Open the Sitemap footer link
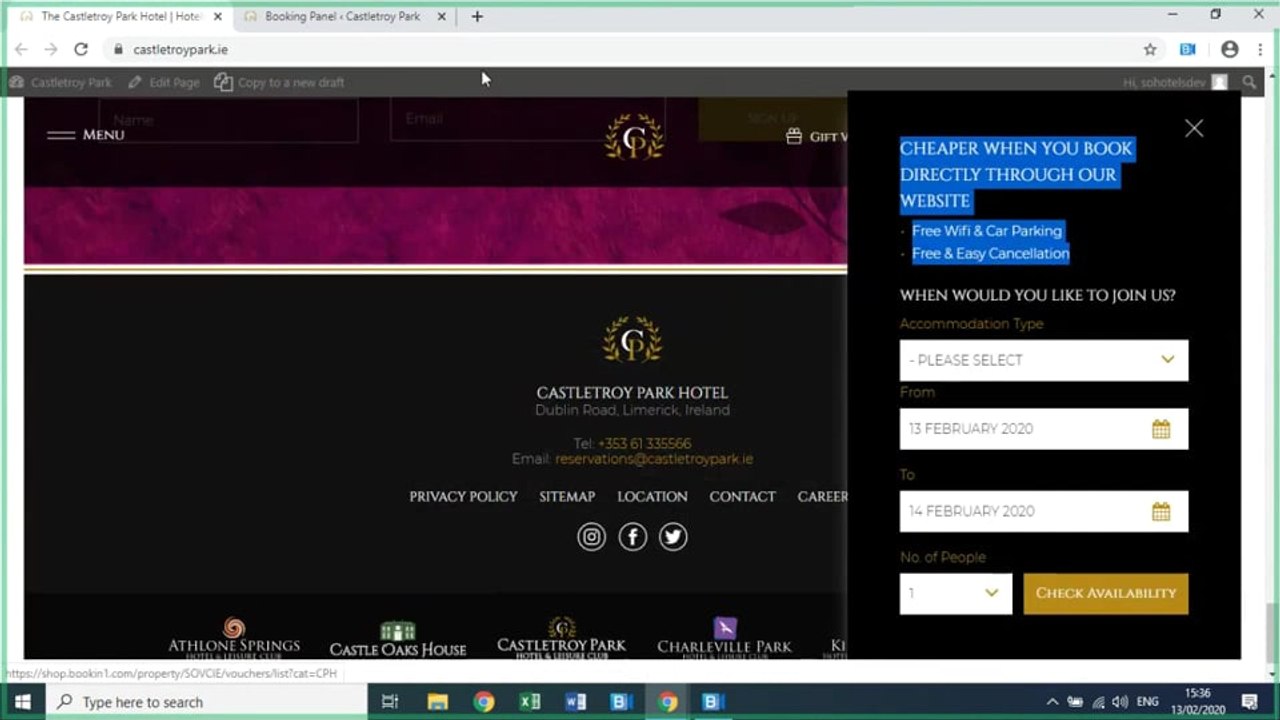The width and height of the screenshot is (1280, 720). point(567,496)
